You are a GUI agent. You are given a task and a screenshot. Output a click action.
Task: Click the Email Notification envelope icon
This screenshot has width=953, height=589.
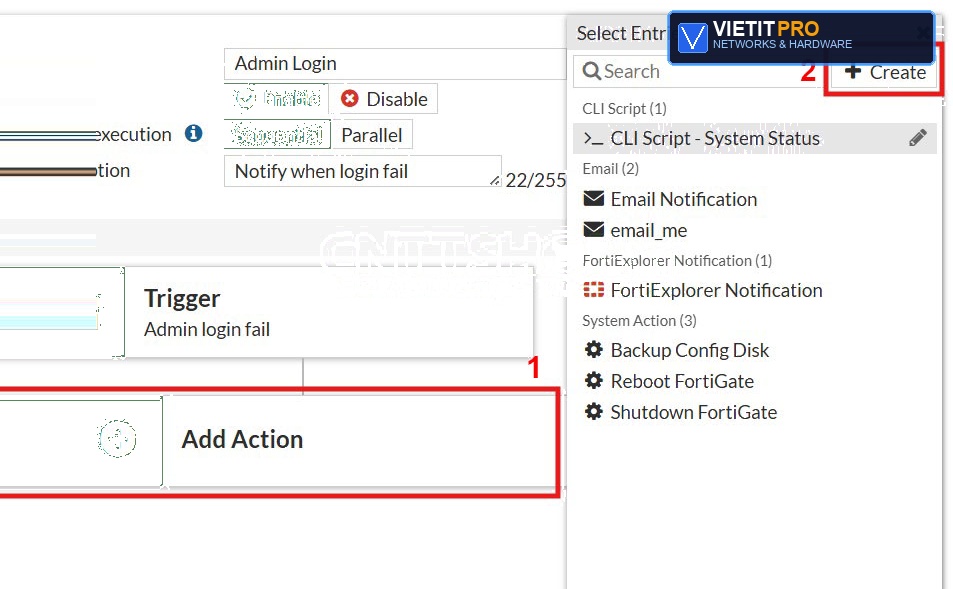594,199
